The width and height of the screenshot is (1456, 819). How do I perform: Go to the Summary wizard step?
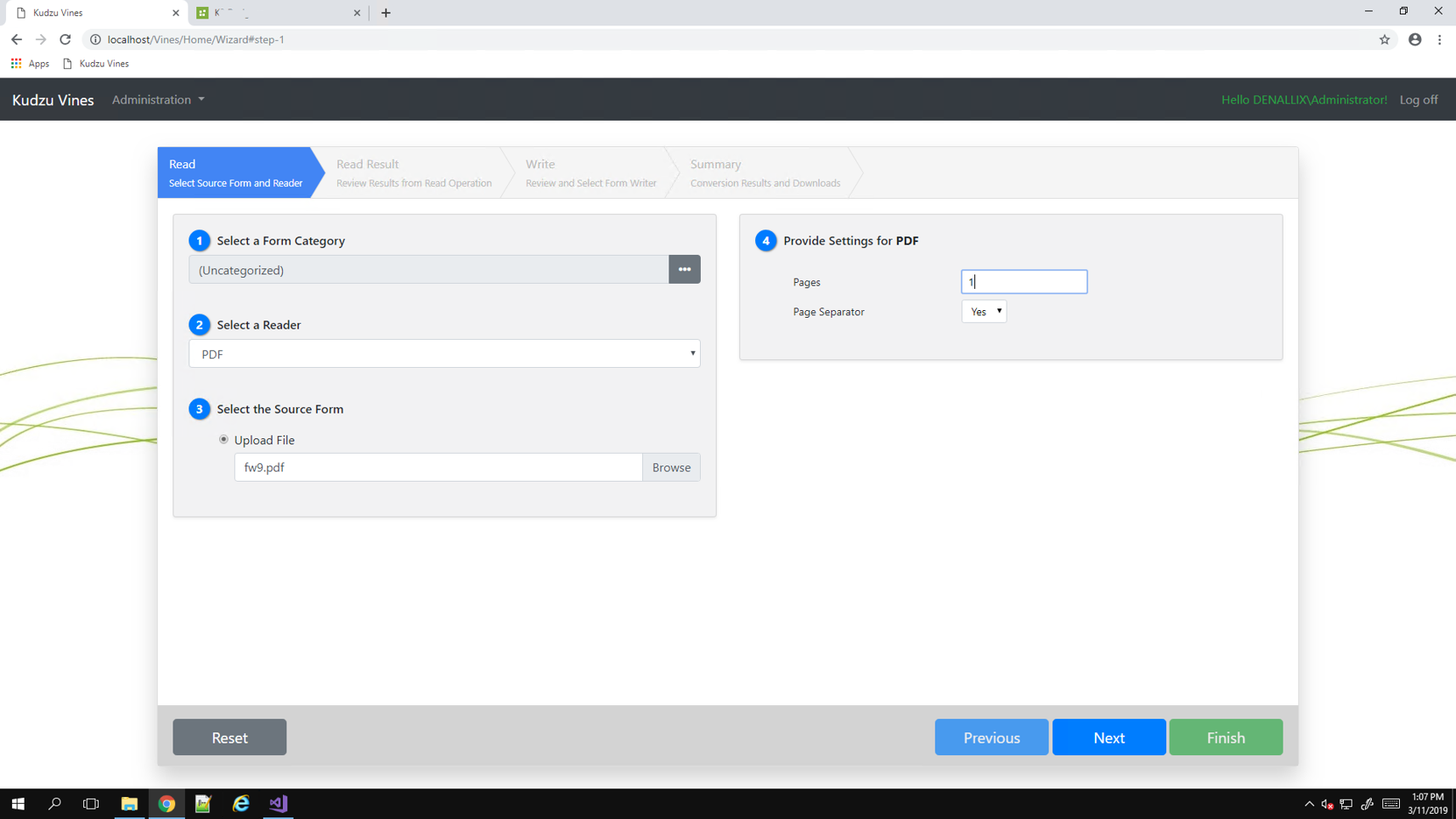[765, 172]
